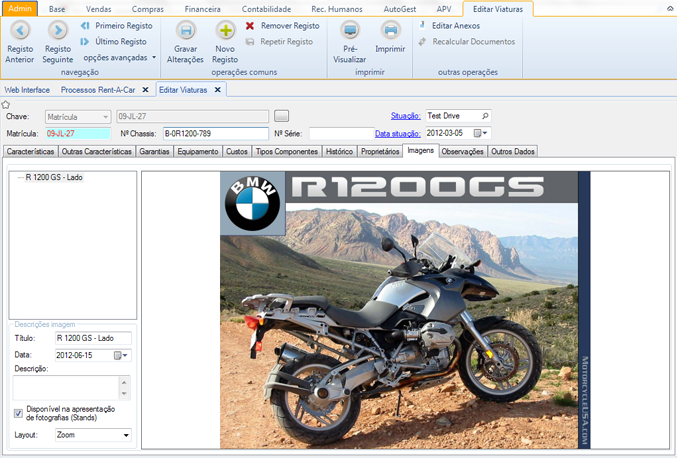
Task: Go to previous record with Registo Anterior
Action: 19,32
